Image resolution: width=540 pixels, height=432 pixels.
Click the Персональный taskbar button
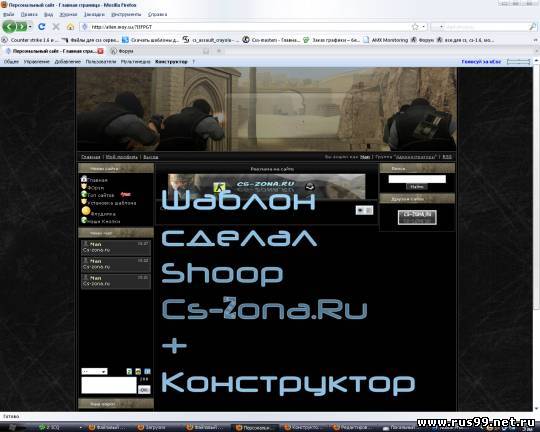pos(256,428)
